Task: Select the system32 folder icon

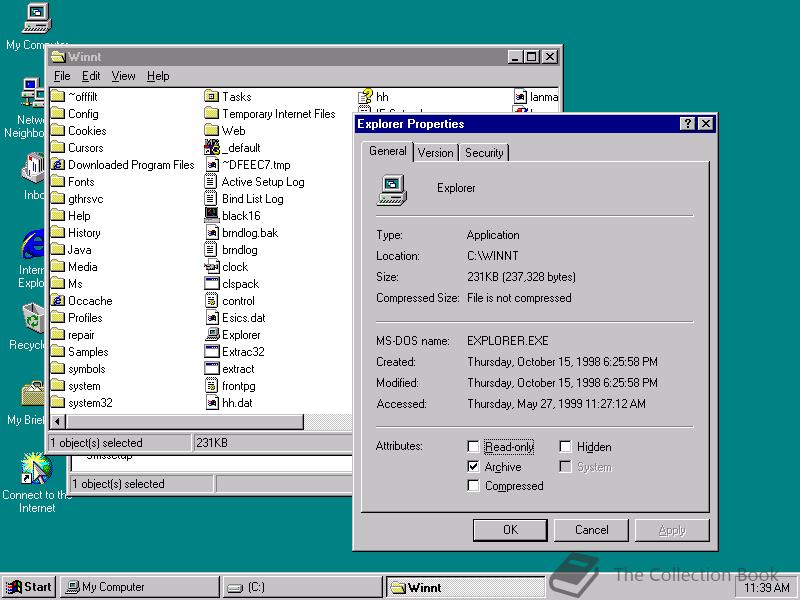Action: coord(58,403)
